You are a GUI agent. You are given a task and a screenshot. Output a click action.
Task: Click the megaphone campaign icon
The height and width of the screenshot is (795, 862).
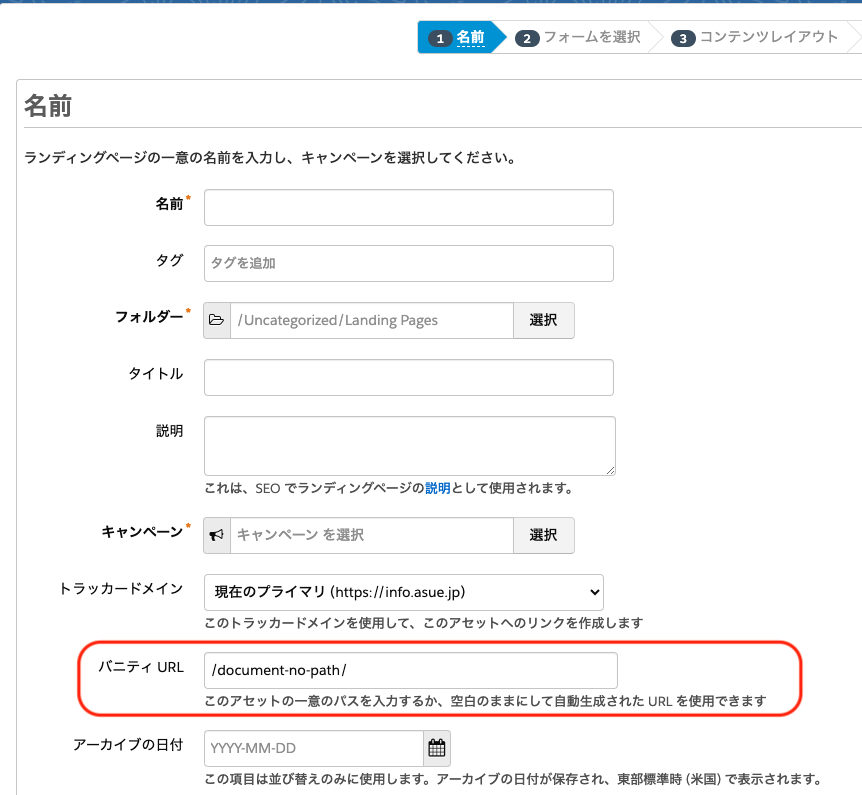[x=217, y=535]
